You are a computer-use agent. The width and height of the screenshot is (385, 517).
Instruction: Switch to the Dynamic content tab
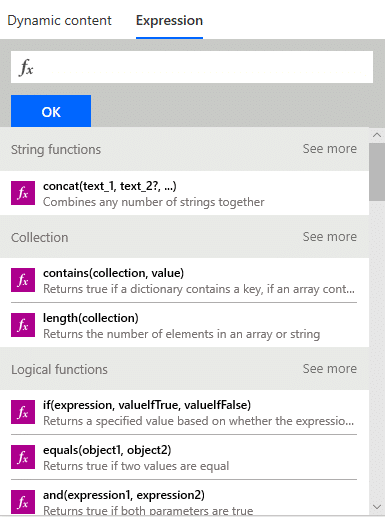[x=59, y=21]
